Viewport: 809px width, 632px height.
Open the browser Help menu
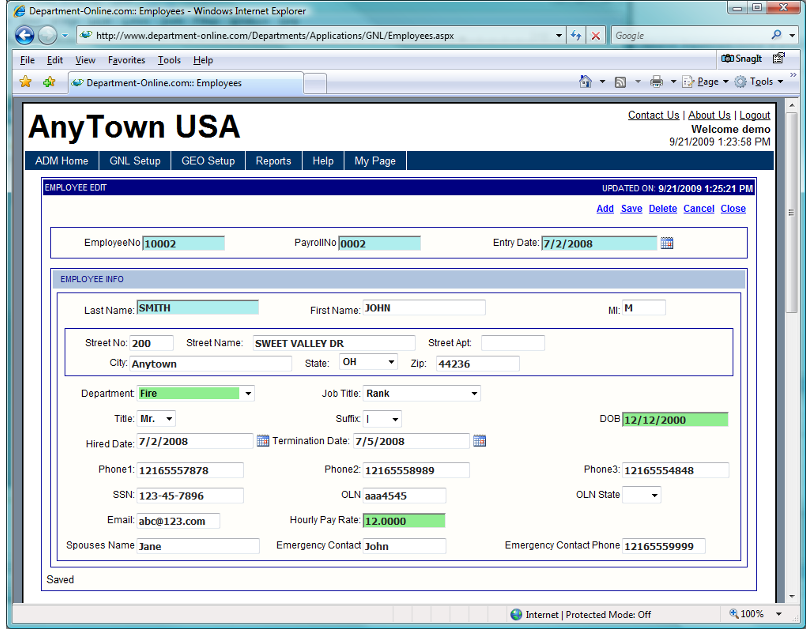(x=203, y=60)
